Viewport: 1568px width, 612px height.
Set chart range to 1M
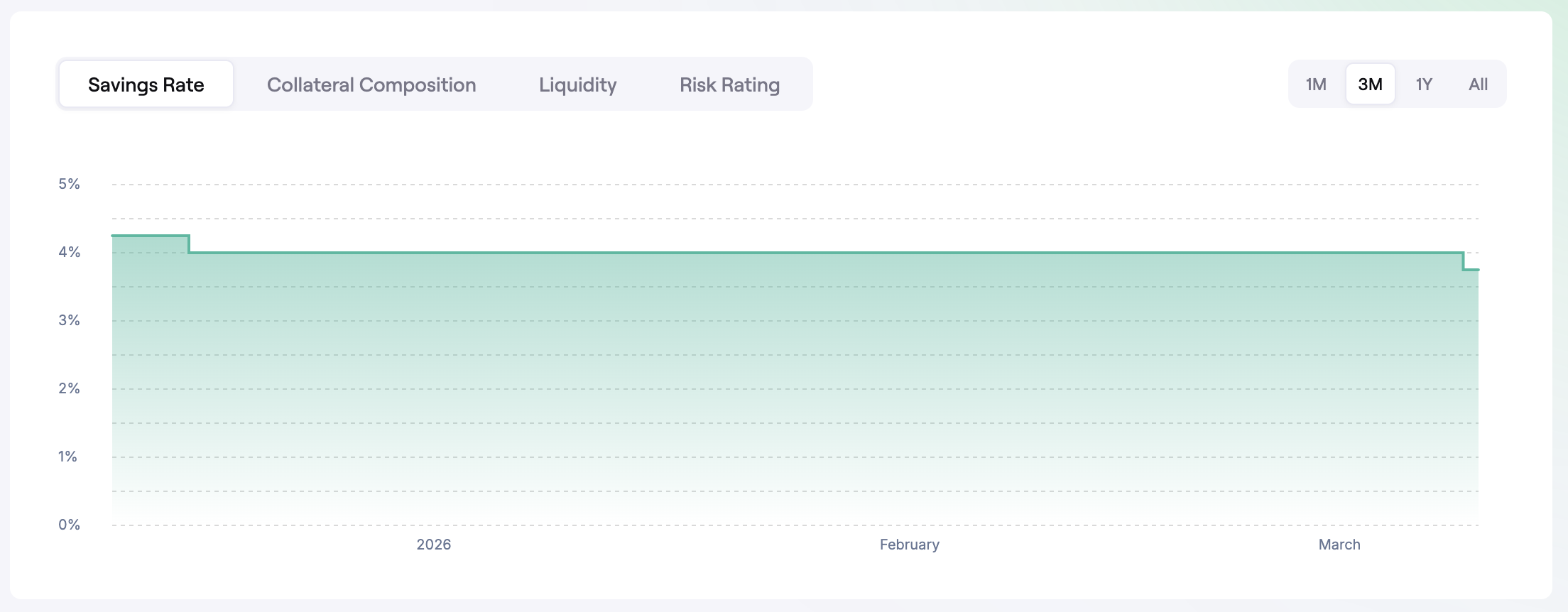point(1316,84)
